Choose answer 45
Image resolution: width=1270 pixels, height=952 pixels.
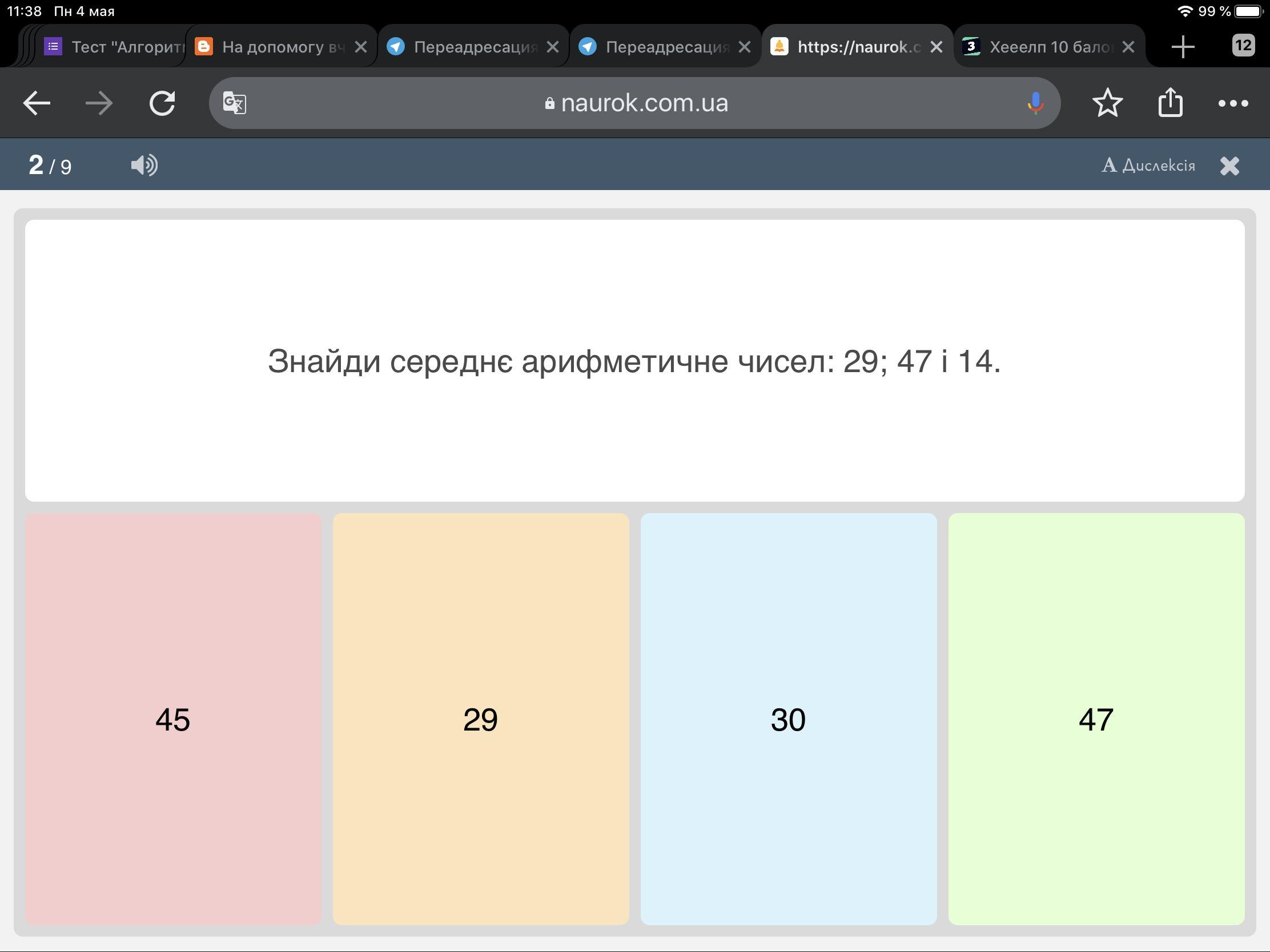(x=173, y=719)
